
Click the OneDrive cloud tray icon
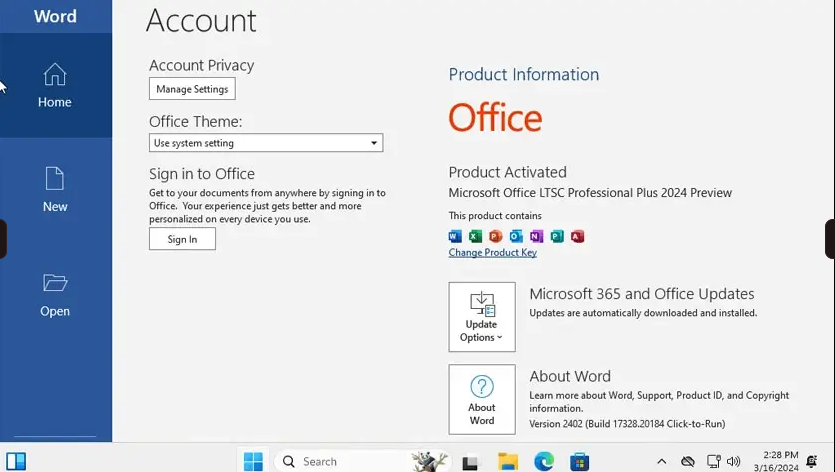(x=687, y=461)
